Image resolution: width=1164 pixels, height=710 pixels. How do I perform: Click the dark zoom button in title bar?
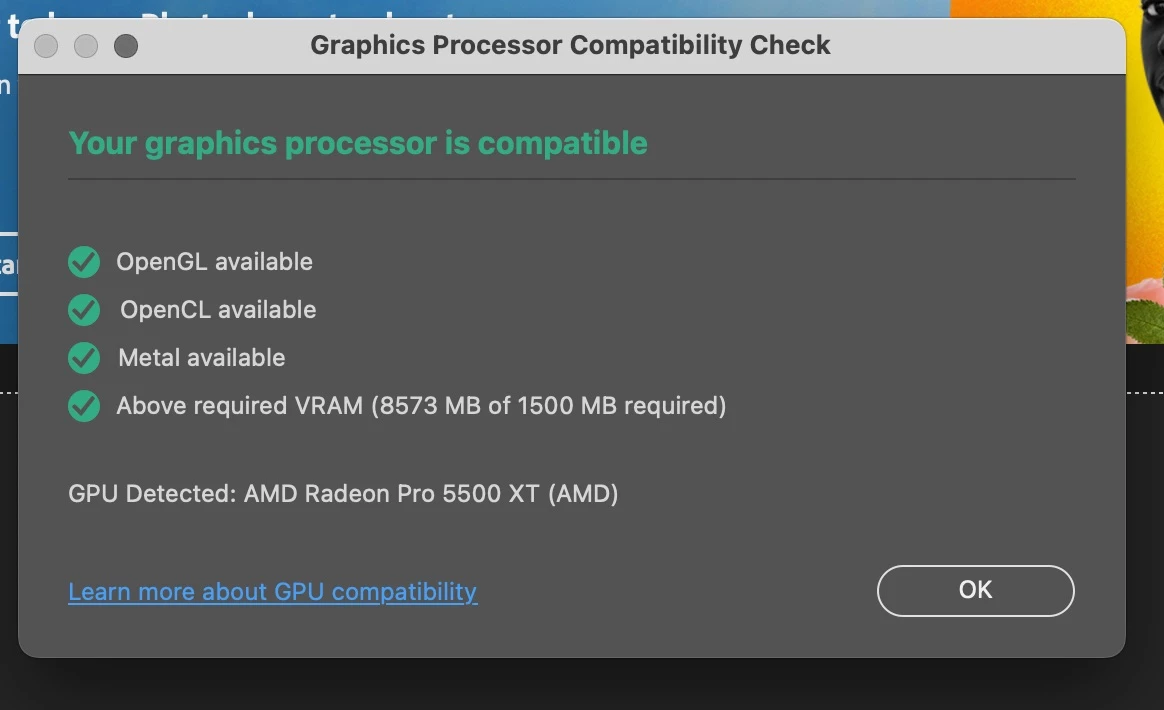click(126, 46)
